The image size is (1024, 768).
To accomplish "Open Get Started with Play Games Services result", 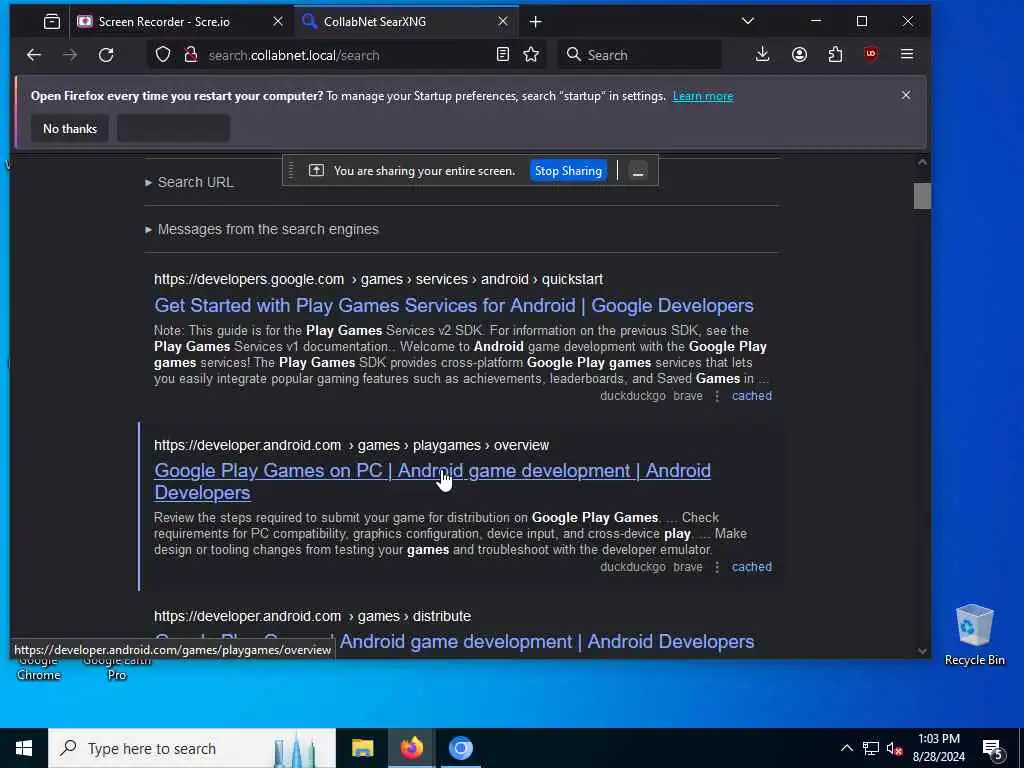I will point(454,306).
